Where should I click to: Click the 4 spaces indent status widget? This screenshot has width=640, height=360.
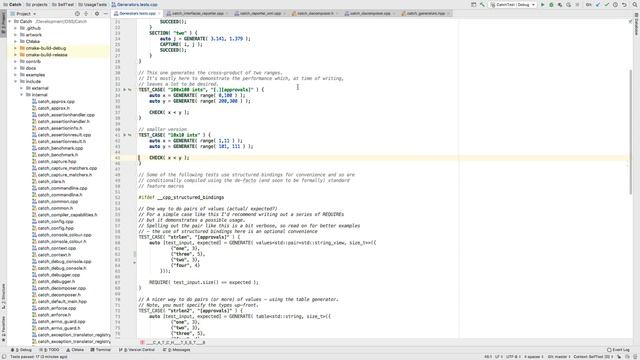(x=533, y=357)
